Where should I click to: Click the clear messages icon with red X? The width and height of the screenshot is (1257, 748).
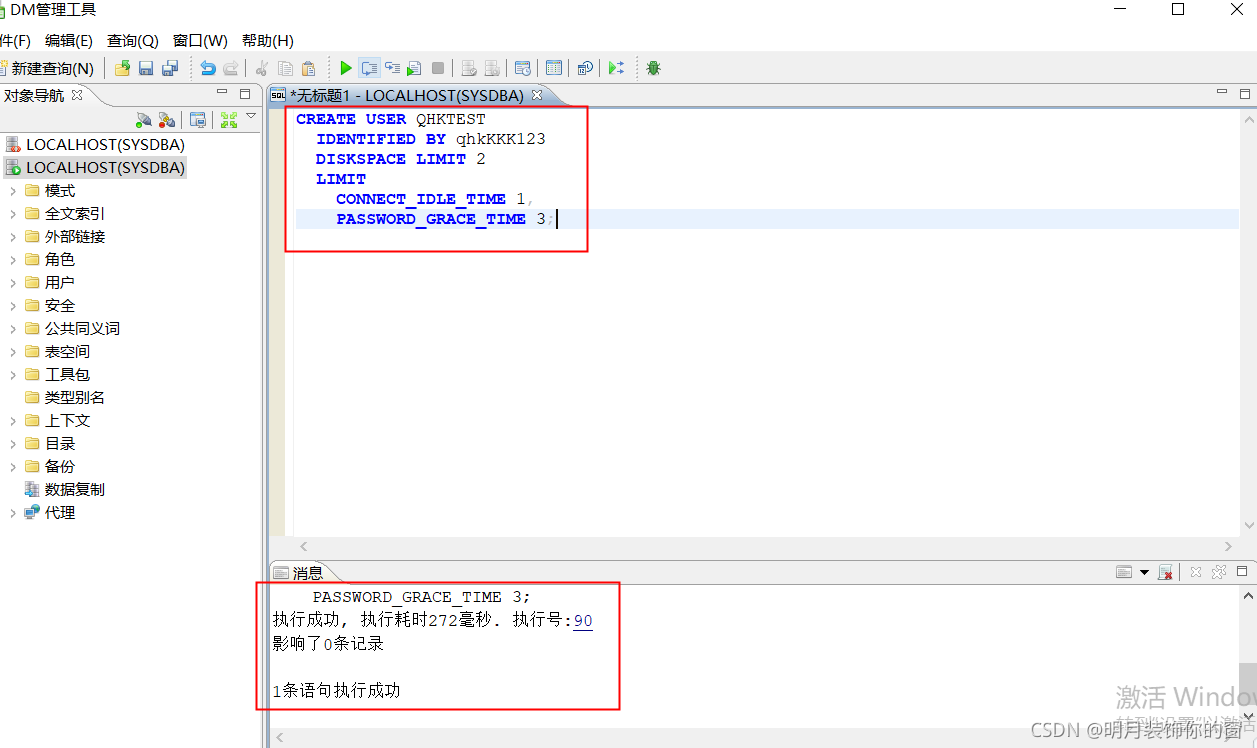point(1165,572)
